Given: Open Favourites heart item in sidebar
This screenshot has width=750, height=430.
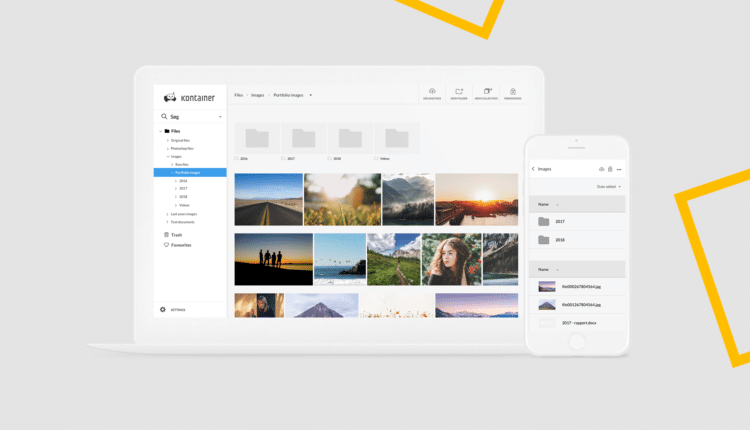Looking at the screenshot, I should [180, 245].
